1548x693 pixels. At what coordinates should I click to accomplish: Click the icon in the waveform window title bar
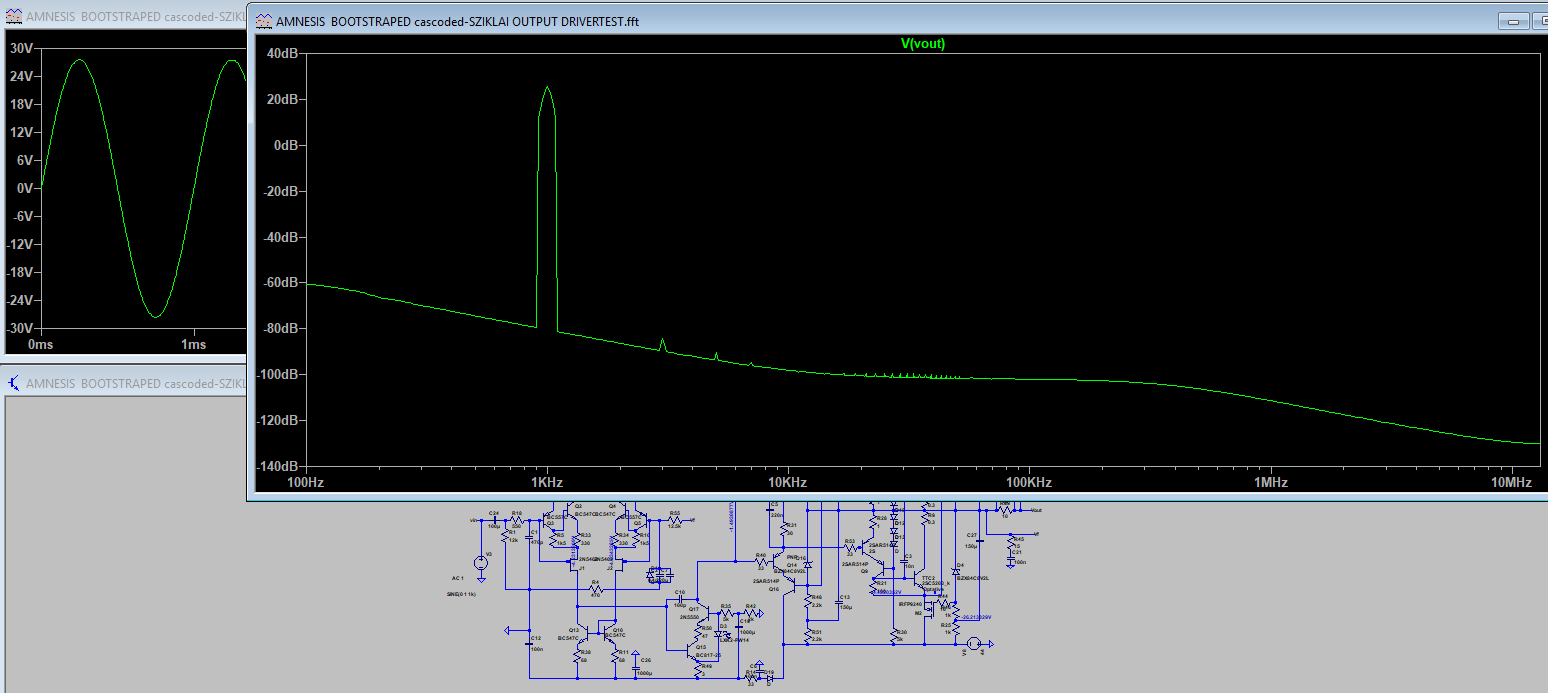13,17
